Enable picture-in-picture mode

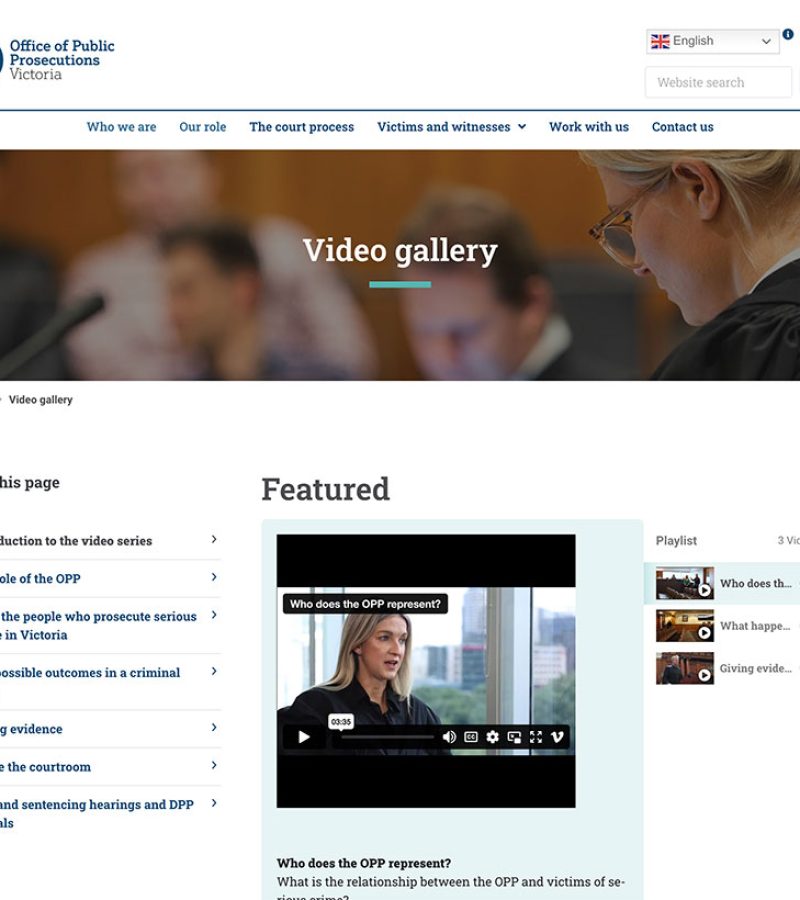(x=514, y=736)
